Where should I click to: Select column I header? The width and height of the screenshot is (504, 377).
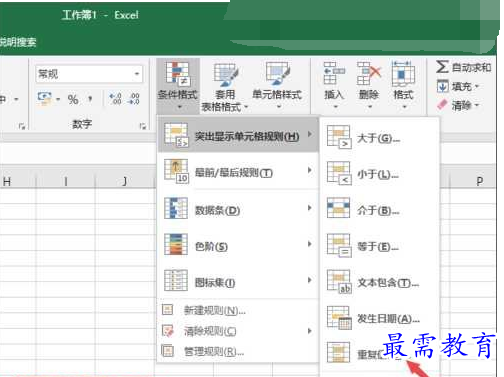66,181
